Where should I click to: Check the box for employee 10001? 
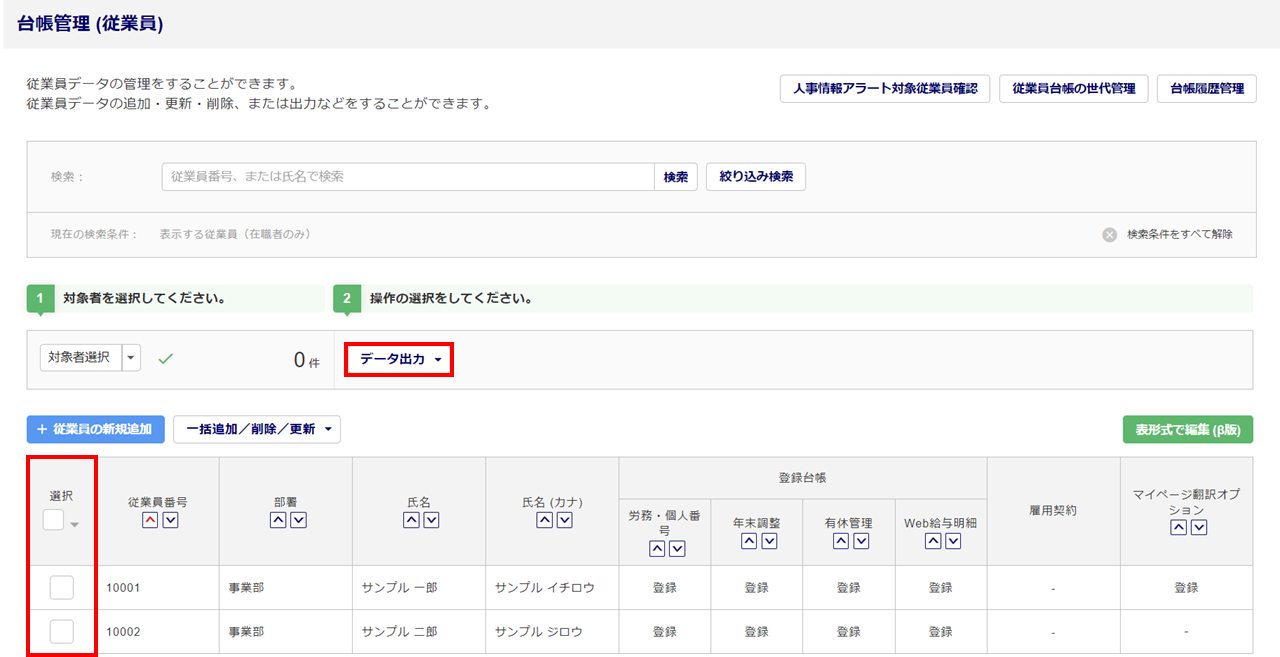pyautogui.click(x=61, y=588)
